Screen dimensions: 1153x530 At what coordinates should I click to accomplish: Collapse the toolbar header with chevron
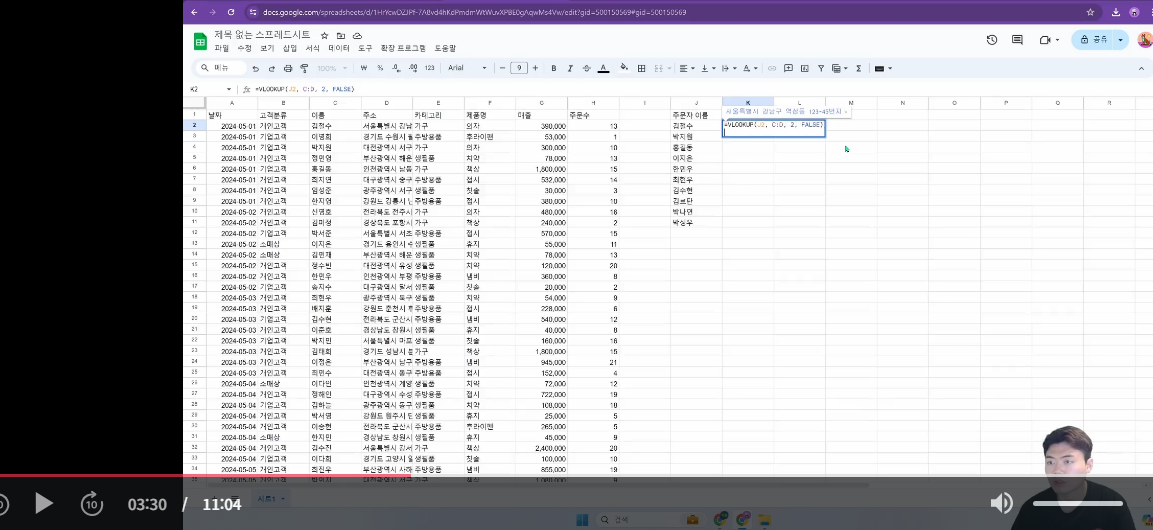(1141, 68)
